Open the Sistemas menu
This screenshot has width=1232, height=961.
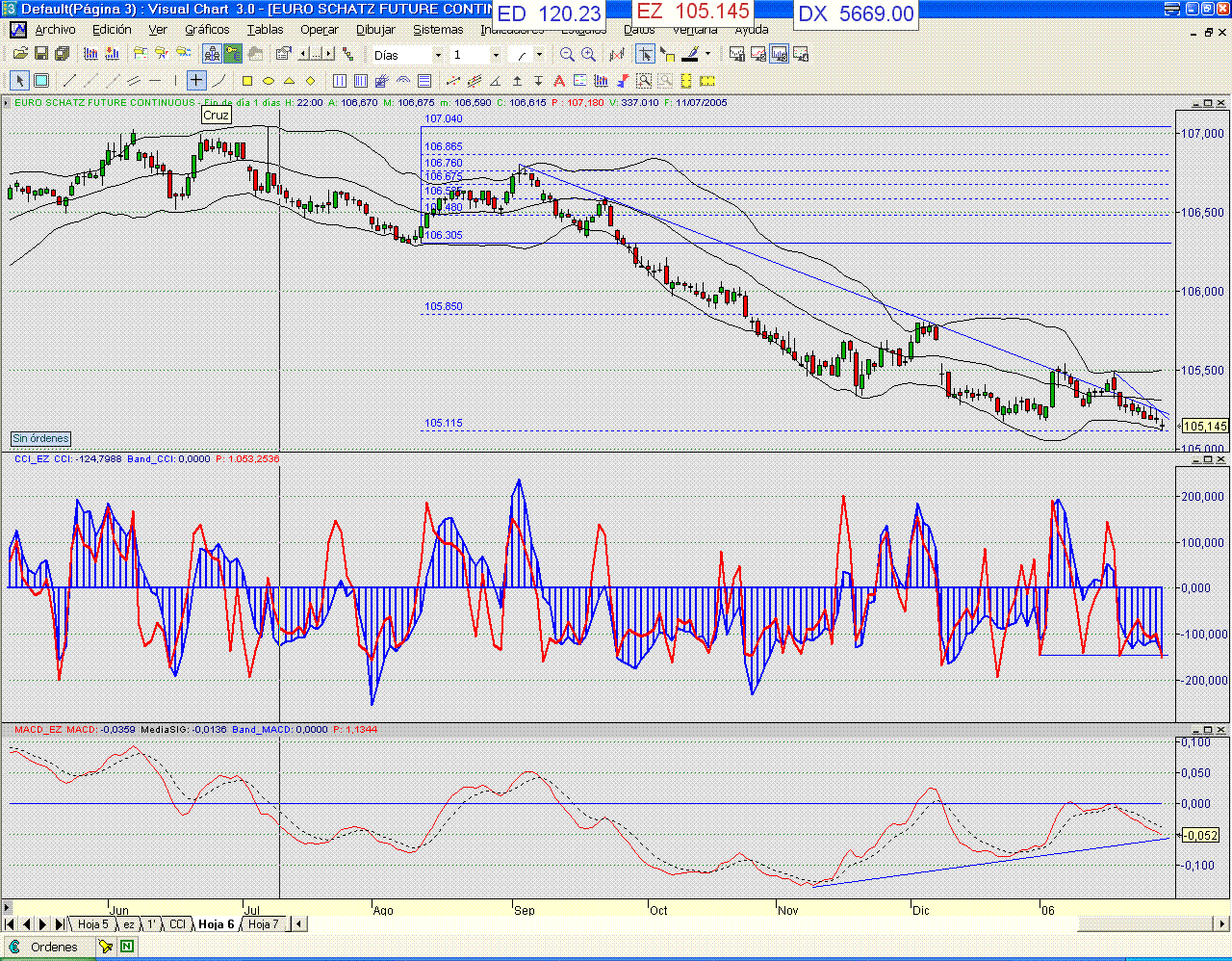pyautogui.click(x=438, y=30)
